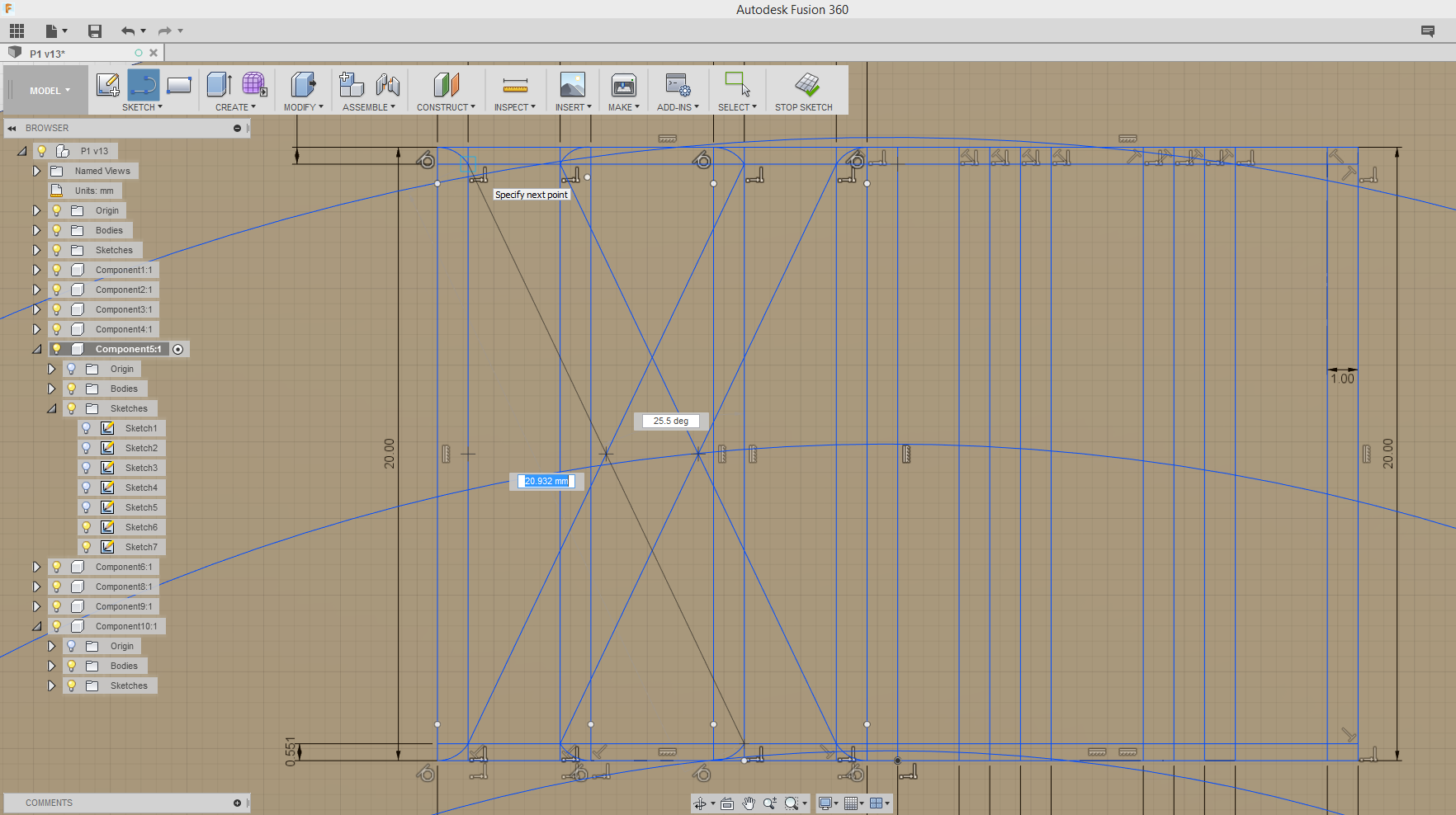Image resolution: width=1456 pixels, height=815 pixels.
Task: Click the Stop Sketch icon
Action: (x=806, y=85)
